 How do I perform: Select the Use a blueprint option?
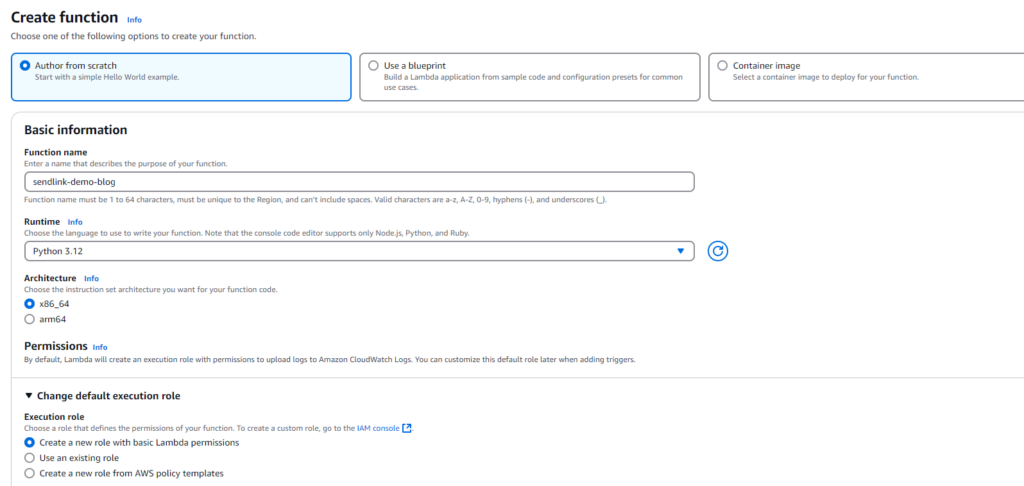373,66
